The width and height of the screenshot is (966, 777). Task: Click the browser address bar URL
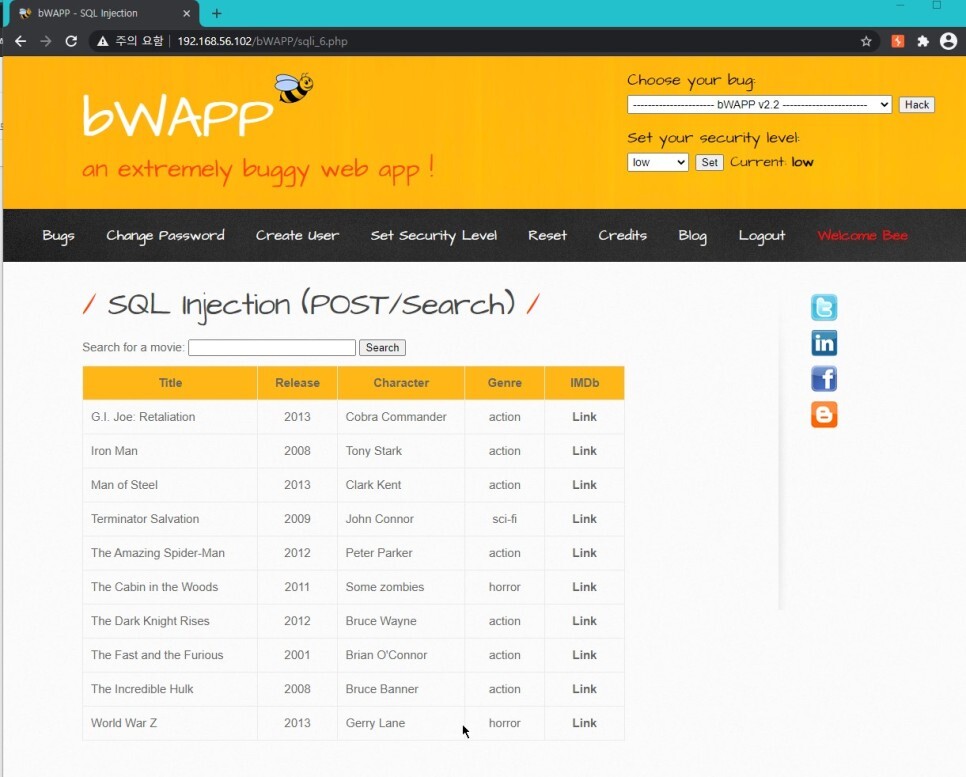pos(262,41)
